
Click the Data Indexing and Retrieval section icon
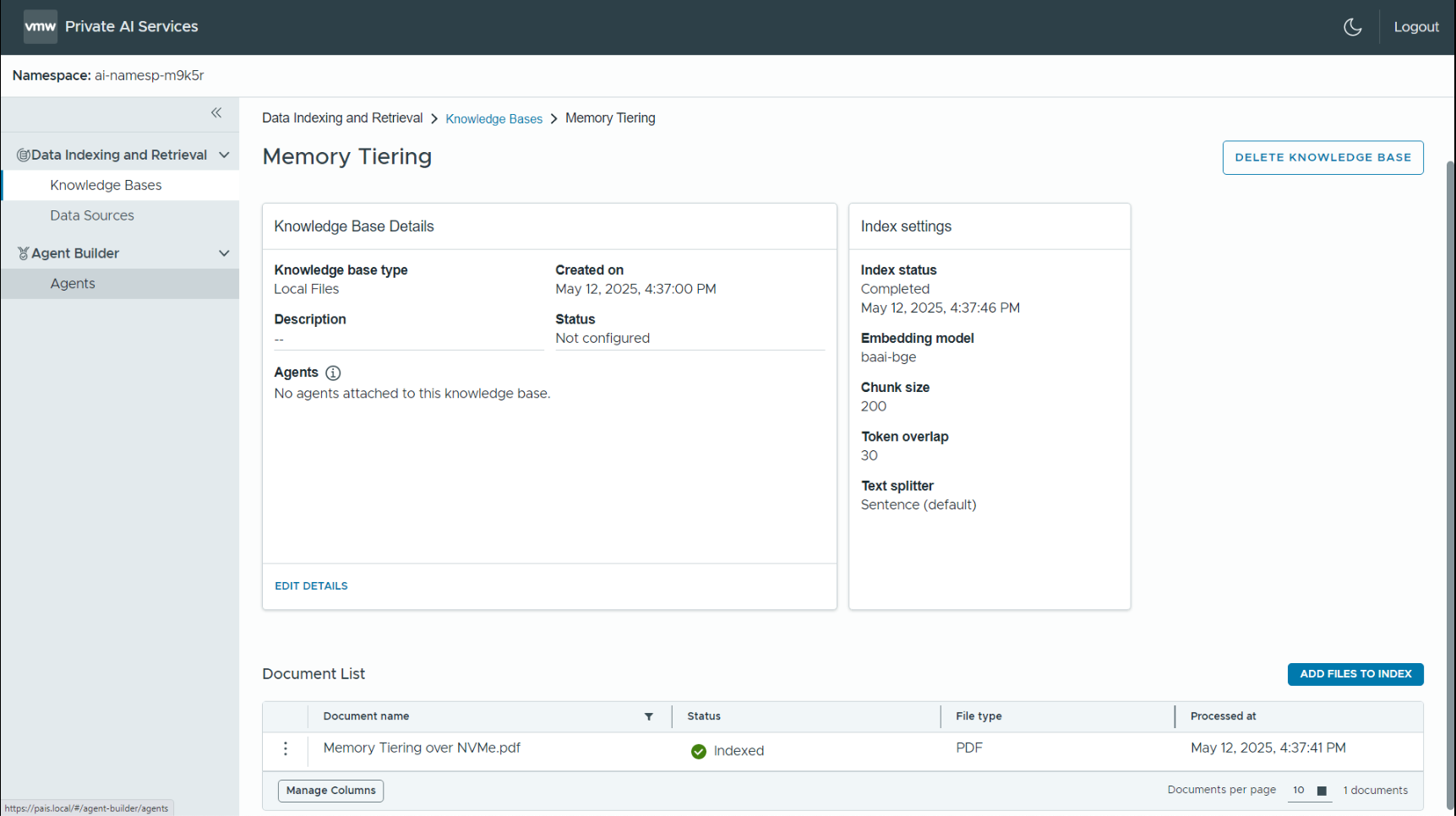(25, 154)
